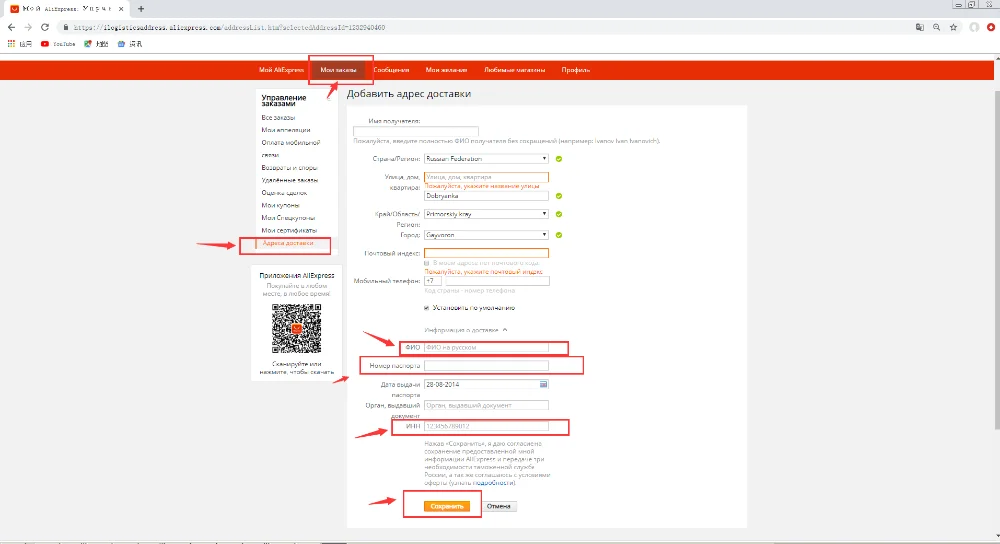Select 'Адреса доставки' in the left sidebar

[x=288, y=243]
